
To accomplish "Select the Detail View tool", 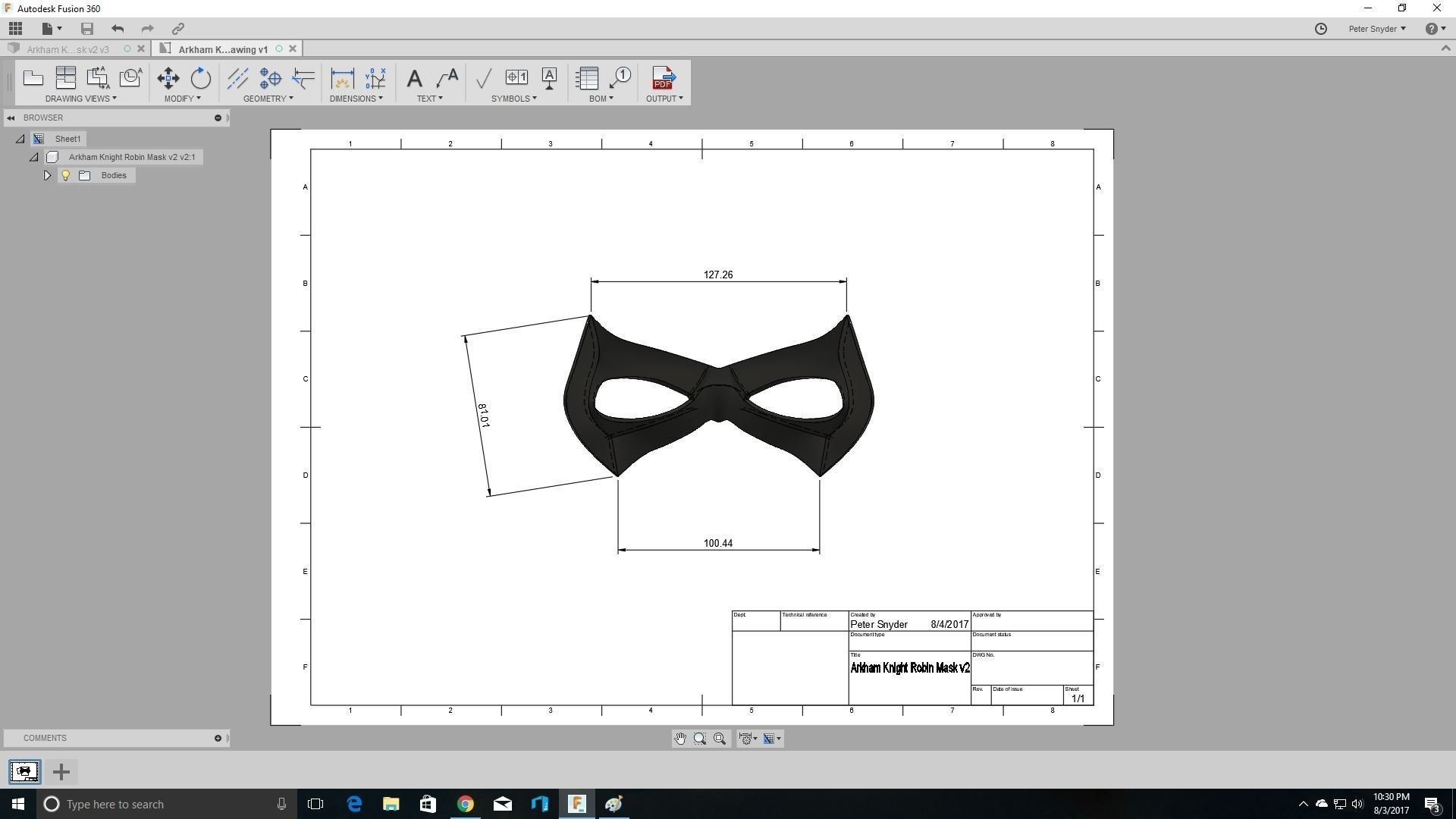I will coord(131,77).
